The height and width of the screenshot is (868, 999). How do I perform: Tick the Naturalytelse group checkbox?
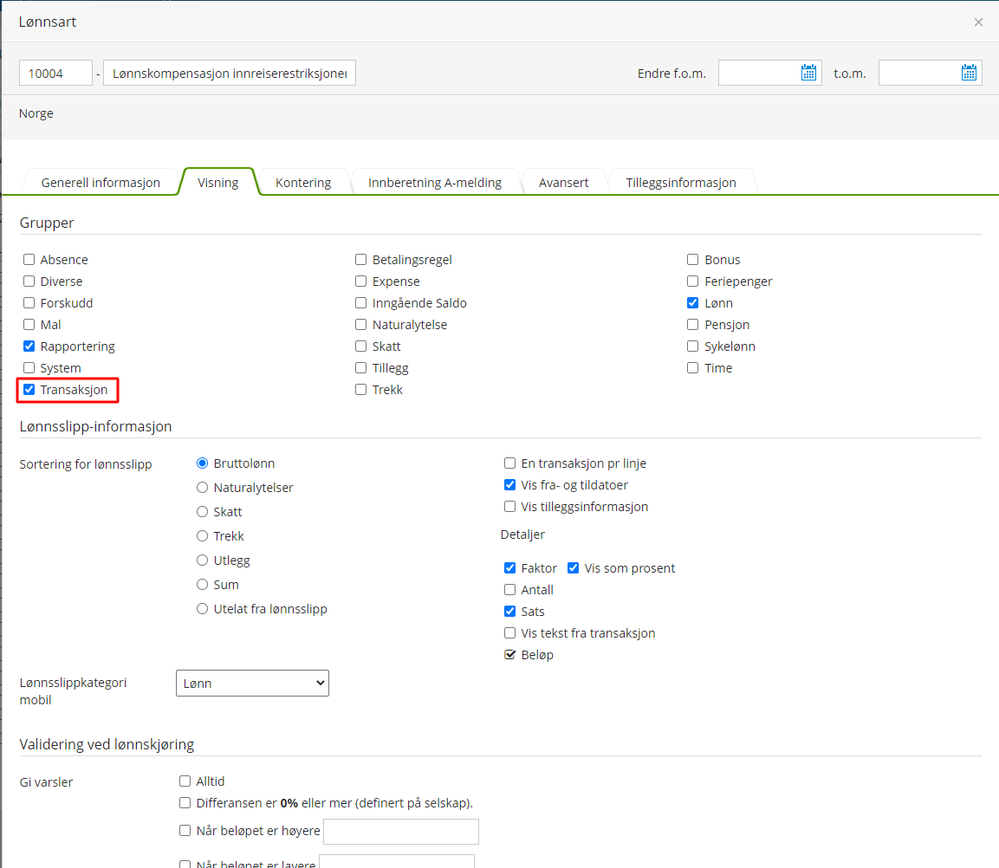point(361,324)
